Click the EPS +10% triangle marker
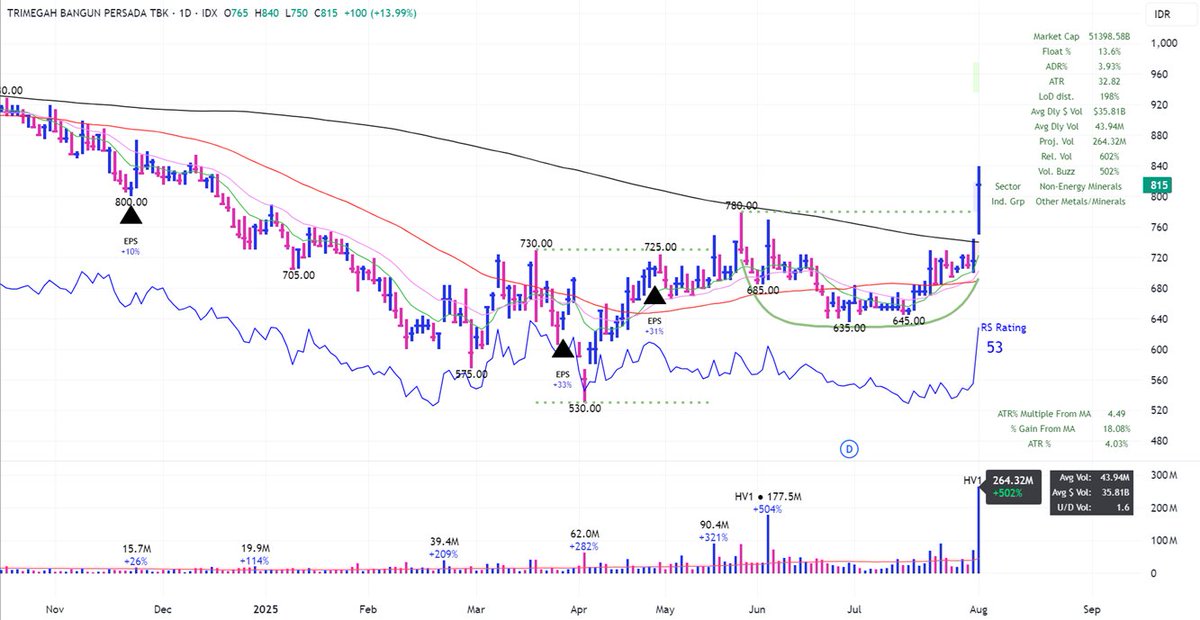This screenshot has height=620, width=1200. pos(132,213)
